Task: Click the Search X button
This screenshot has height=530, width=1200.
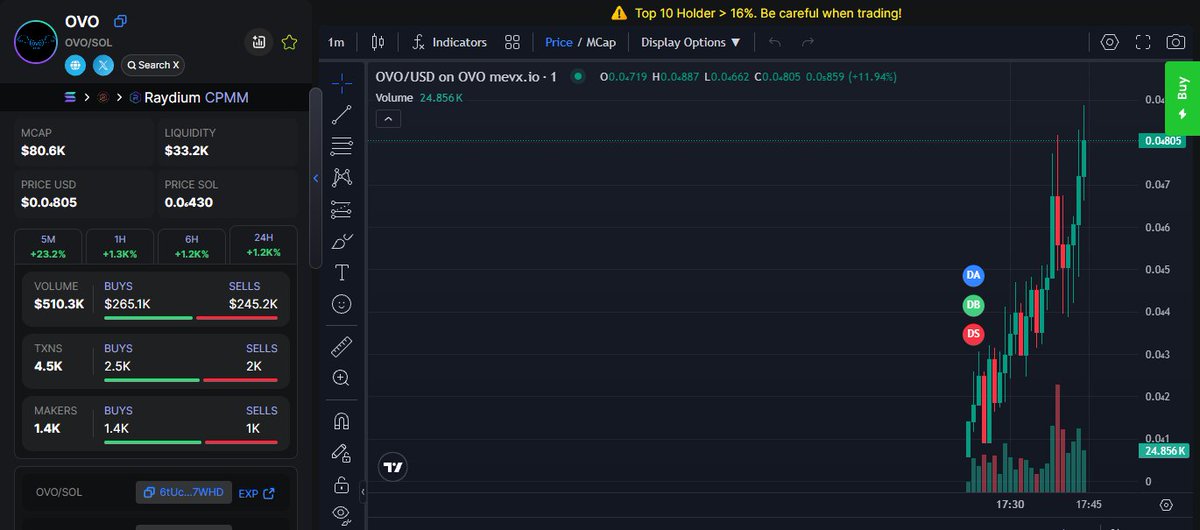Action: [153, 65]
